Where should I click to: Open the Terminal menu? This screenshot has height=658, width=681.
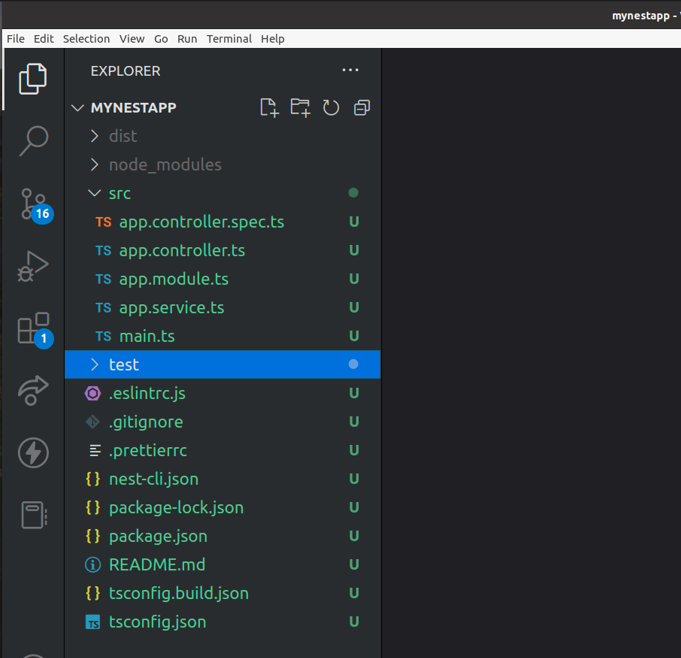pos(229,39)
